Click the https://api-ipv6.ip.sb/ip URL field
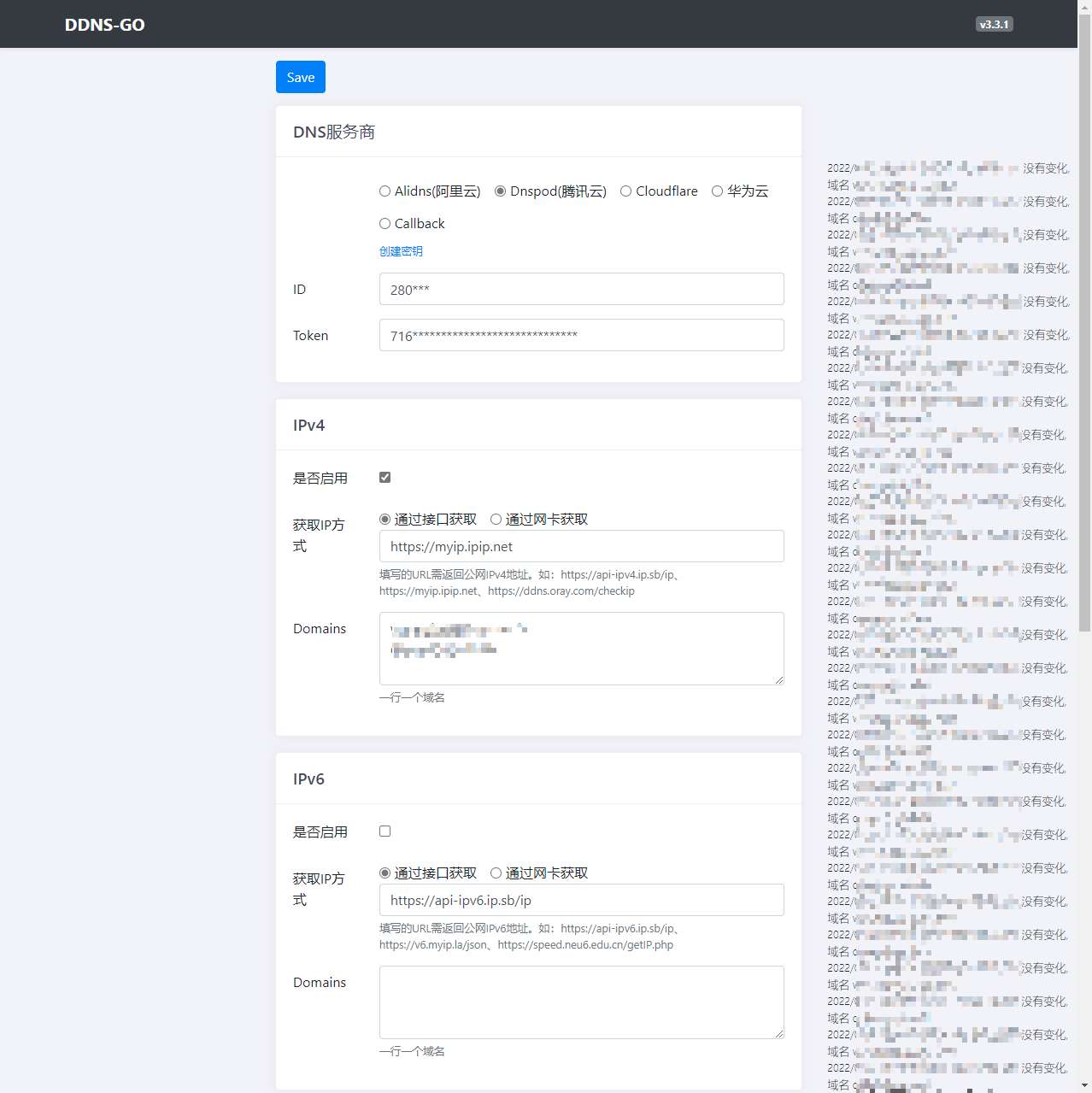The width and height of the screenshot is (1092, 1093). 581,900
